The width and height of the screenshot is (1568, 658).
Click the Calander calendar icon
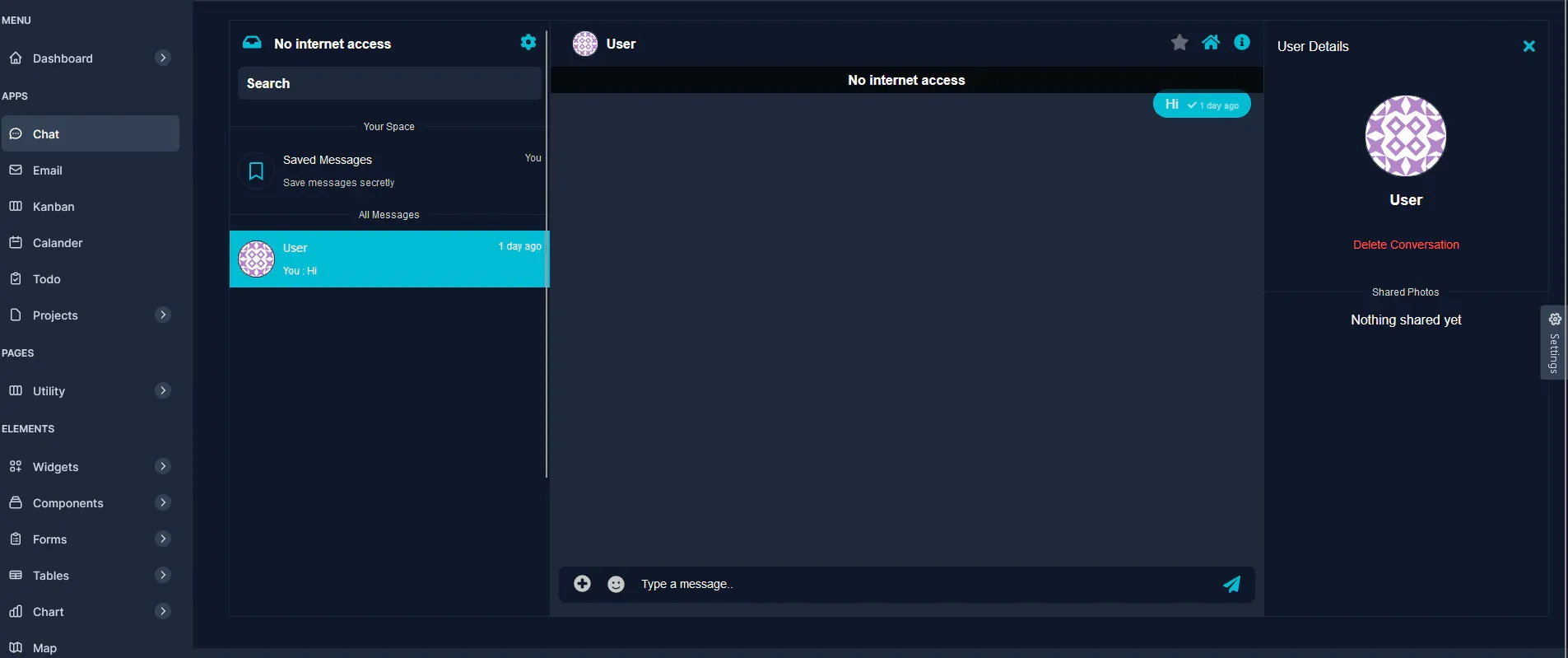pos(16,242)
